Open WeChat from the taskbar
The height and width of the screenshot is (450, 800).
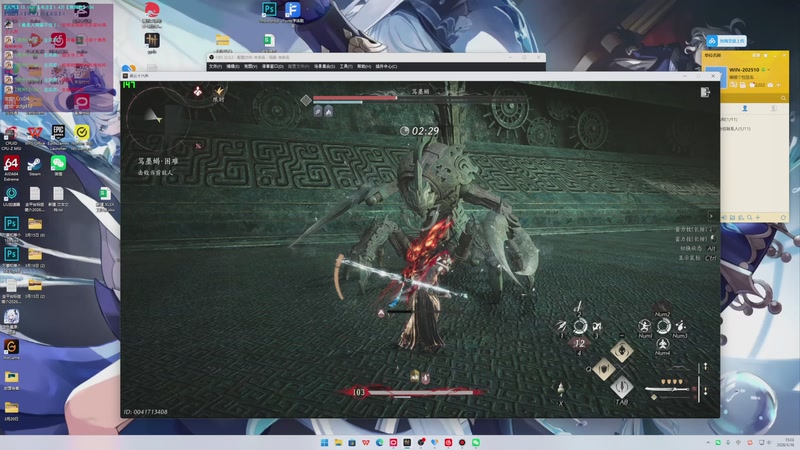(x=476, y=442)
